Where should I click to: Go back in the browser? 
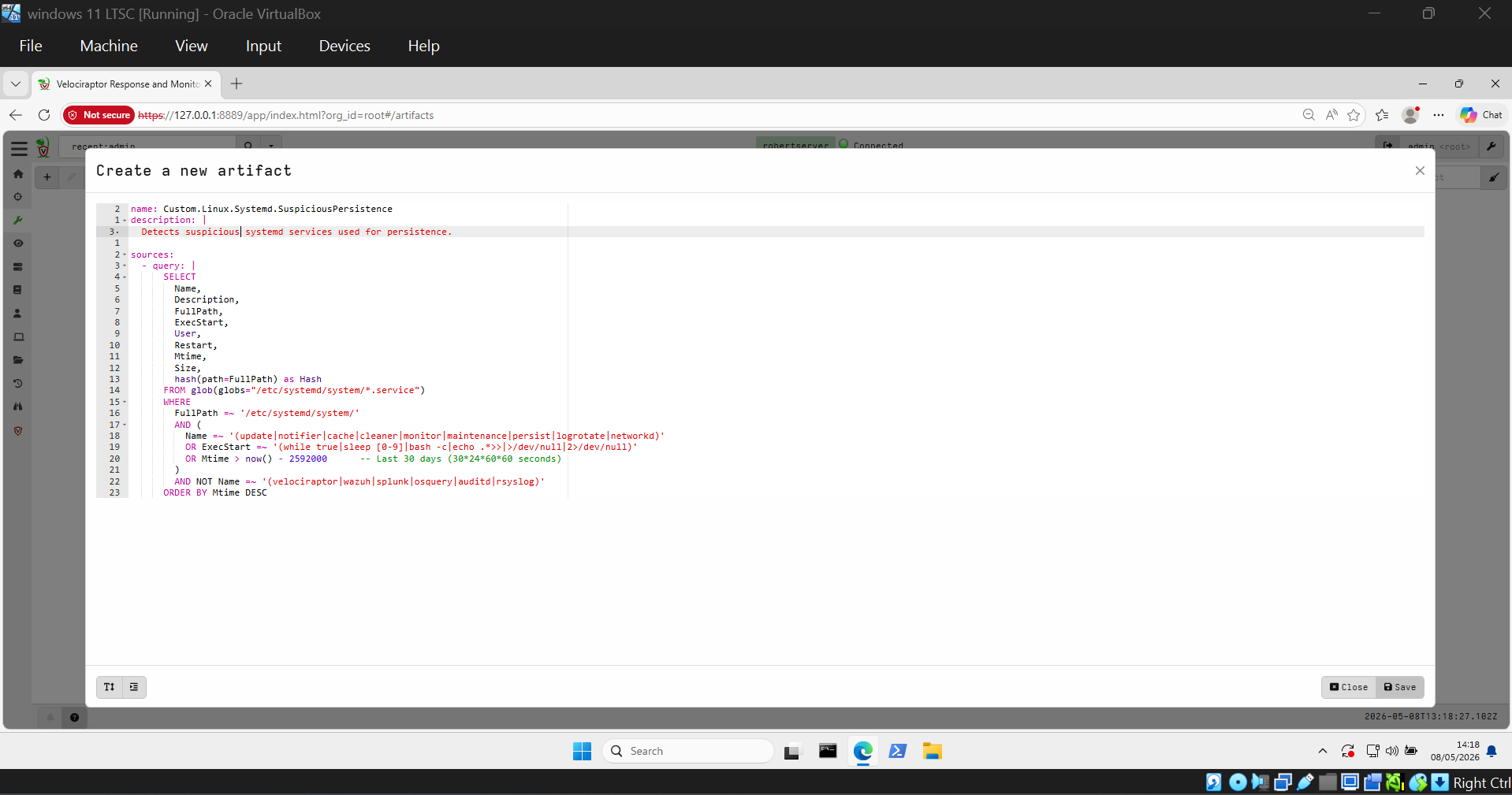click(16, 115)
